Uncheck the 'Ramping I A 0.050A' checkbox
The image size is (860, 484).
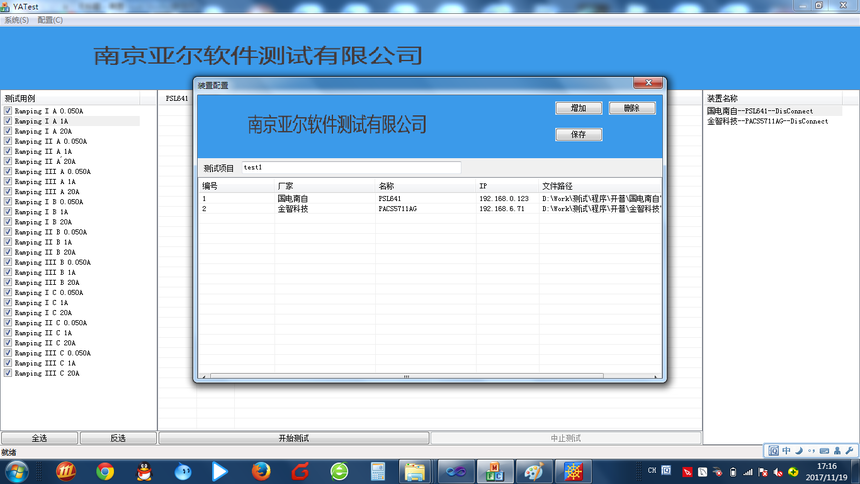[8, 111]
